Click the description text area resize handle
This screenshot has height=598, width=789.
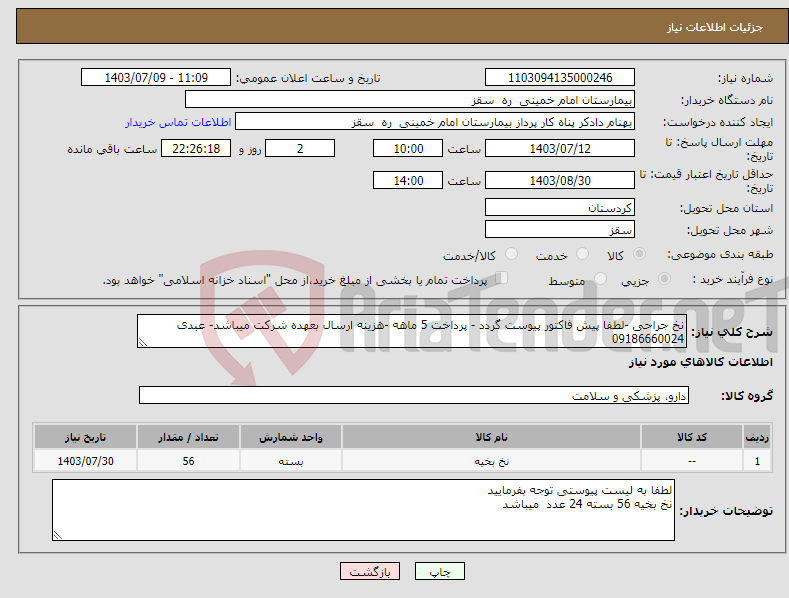coord(143,342)
